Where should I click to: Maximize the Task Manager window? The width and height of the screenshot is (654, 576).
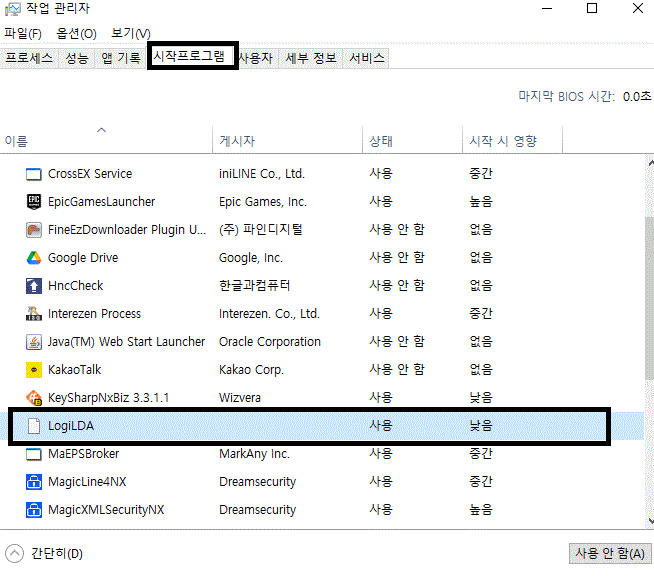(592, 8)
